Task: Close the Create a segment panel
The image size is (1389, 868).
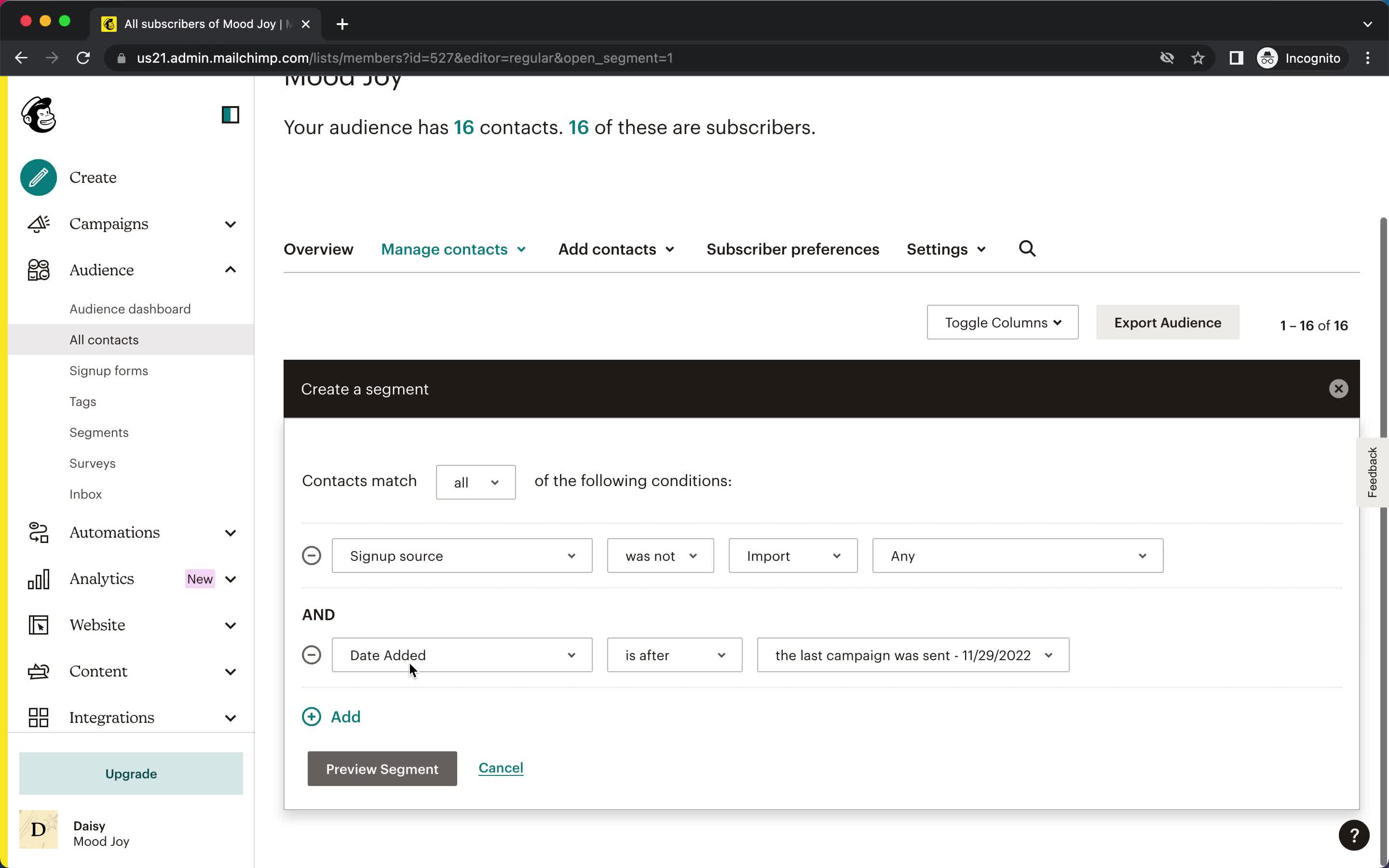Action: coord(1338,389)
